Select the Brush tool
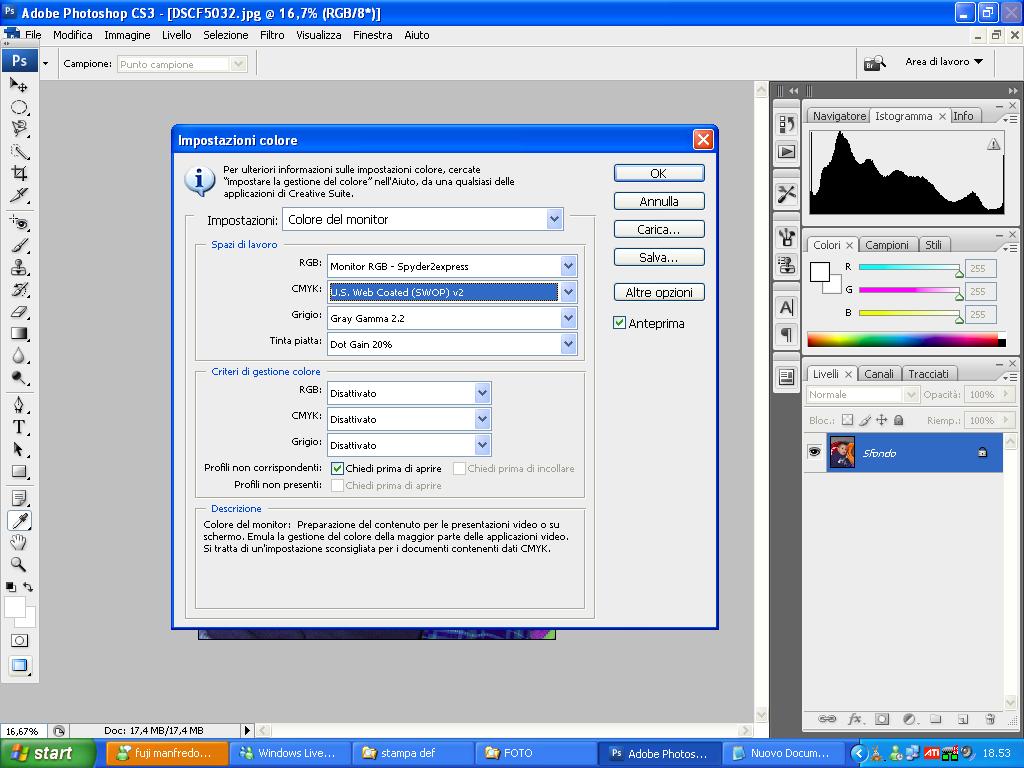This screenshot has width=1024, height=768. (x=19, y=246)
